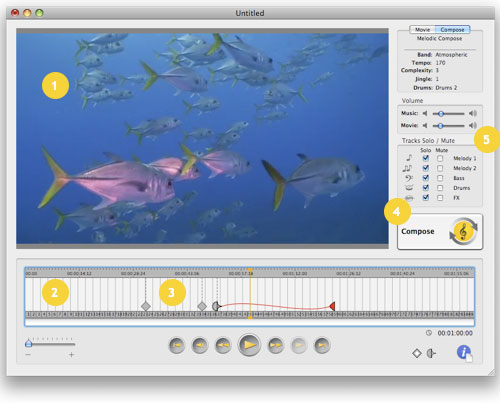Click the Music volume loud speaker icon

point(473,113)
